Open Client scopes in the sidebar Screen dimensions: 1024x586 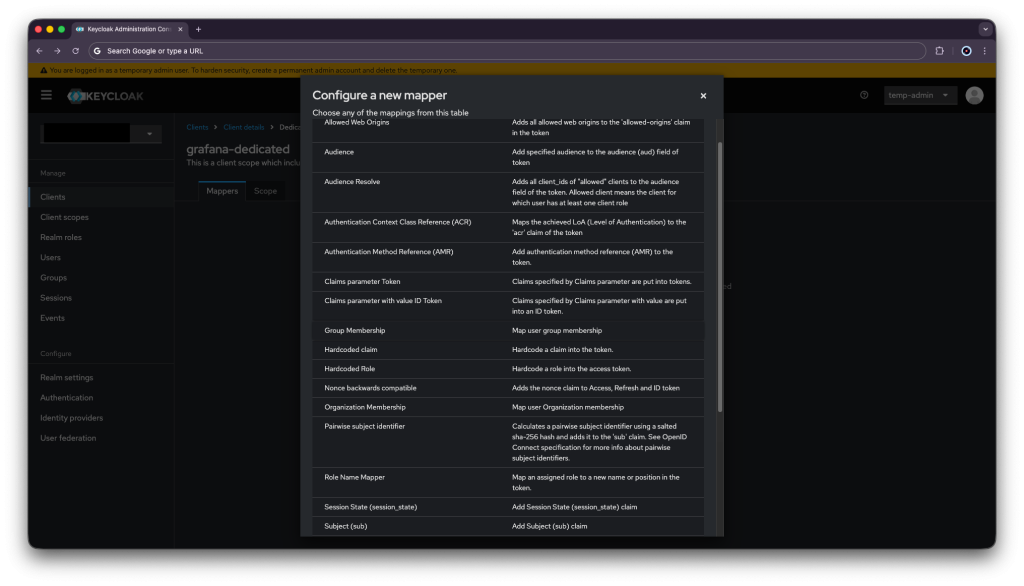[x=64, y=217]
